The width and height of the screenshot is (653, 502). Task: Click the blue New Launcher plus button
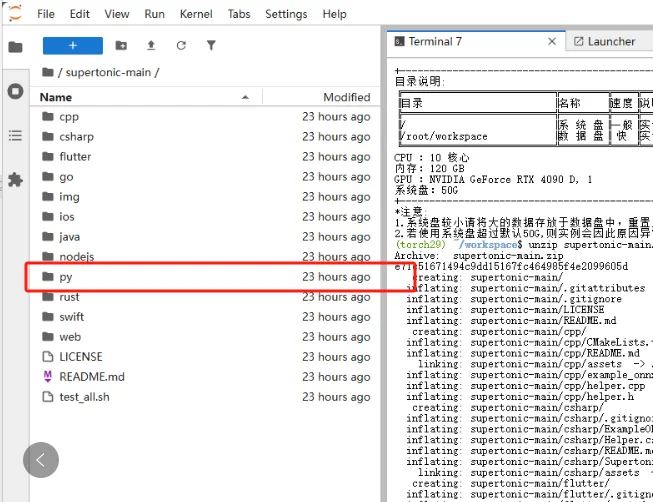click(x=73, y=45)
